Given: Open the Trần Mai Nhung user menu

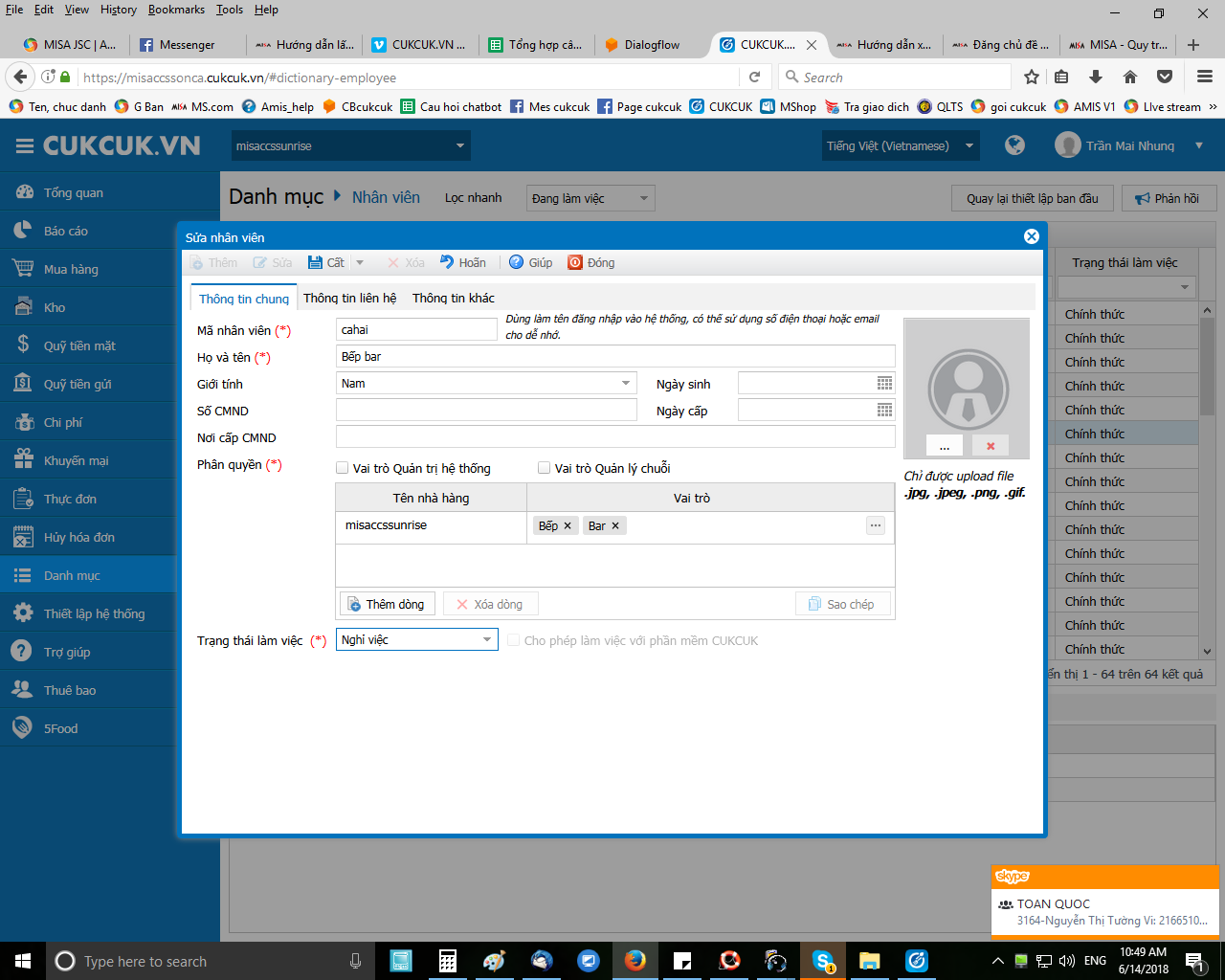Looking at the screenshot, I should coord(1129,145).
